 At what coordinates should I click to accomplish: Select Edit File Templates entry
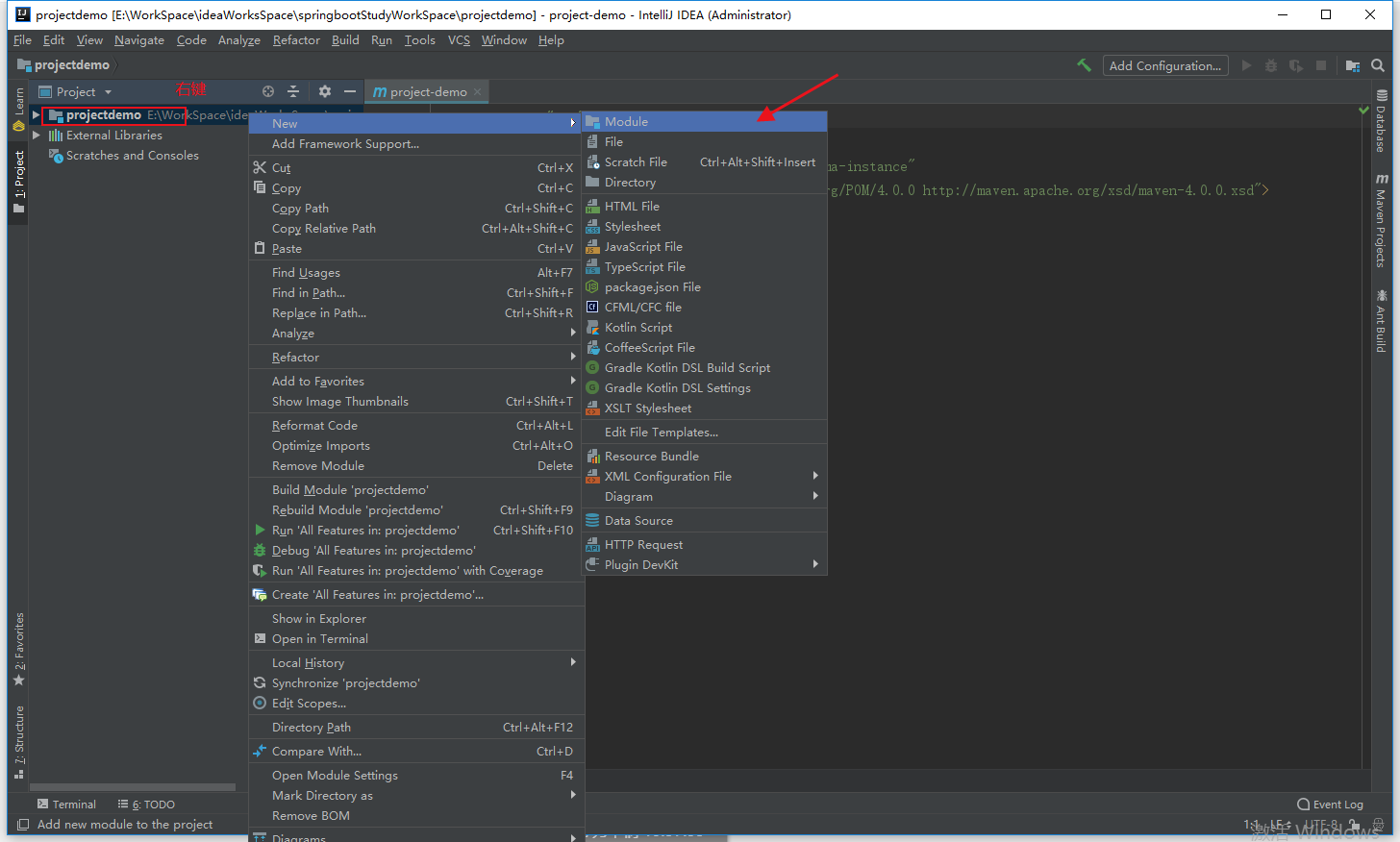[x=705, y=433]
